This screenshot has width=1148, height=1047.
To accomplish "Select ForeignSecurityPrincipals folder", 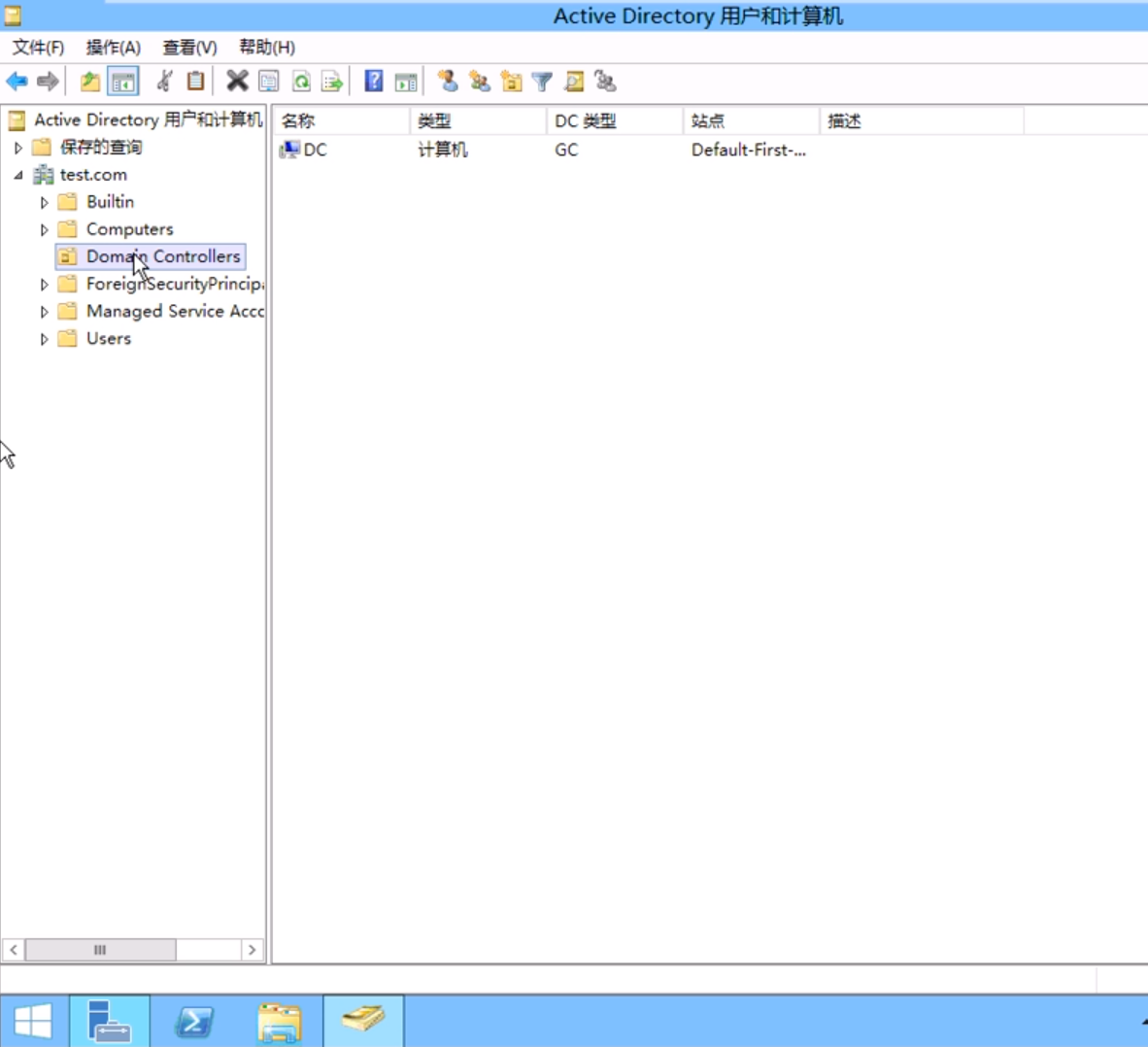I will click(175, 284).
